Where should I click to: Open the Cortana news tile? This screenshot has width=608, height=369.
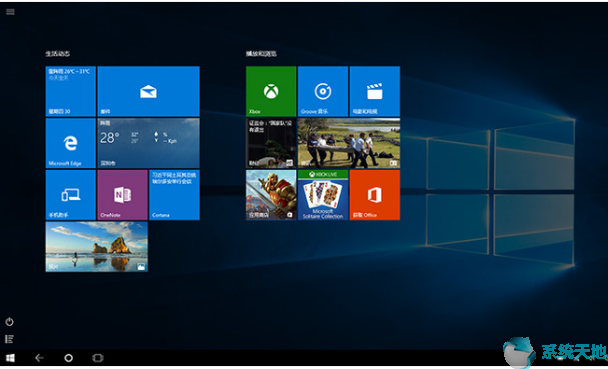coord(174,195)
